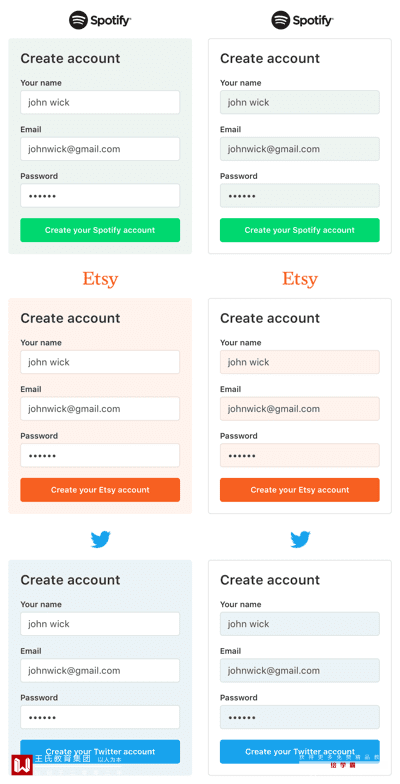Click the Spotify logo above the white form
The height and width of the screenshot is (784, 400).
[302, 20]
